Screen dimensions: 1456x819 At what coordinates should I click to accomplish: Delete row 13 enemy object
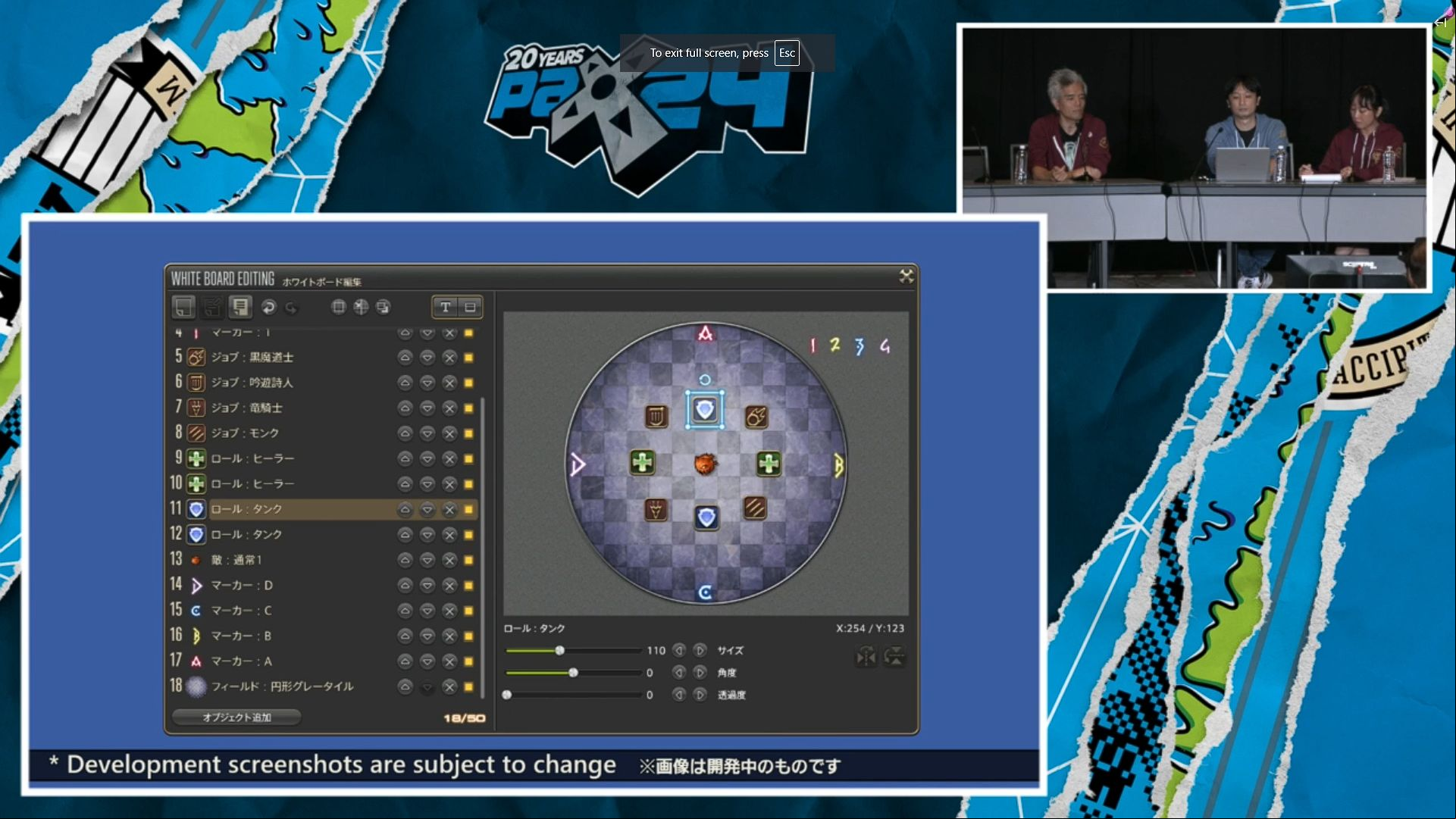pos(449,560)
